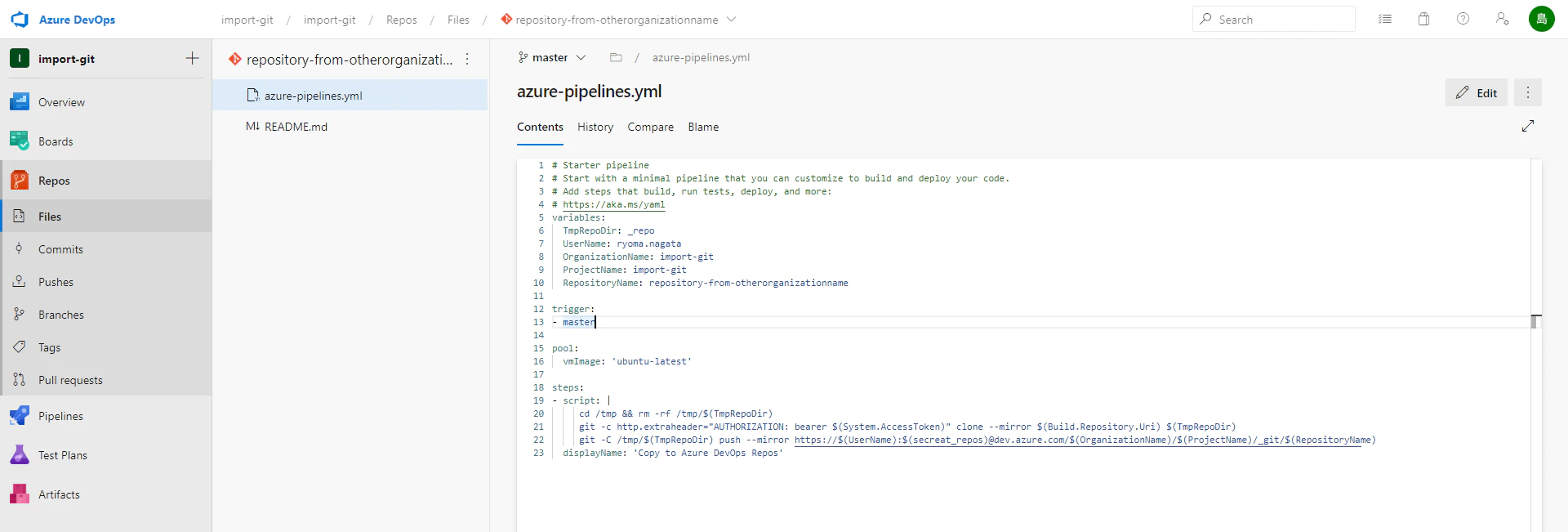Switch to the Blame tab

tap(703, 127)
